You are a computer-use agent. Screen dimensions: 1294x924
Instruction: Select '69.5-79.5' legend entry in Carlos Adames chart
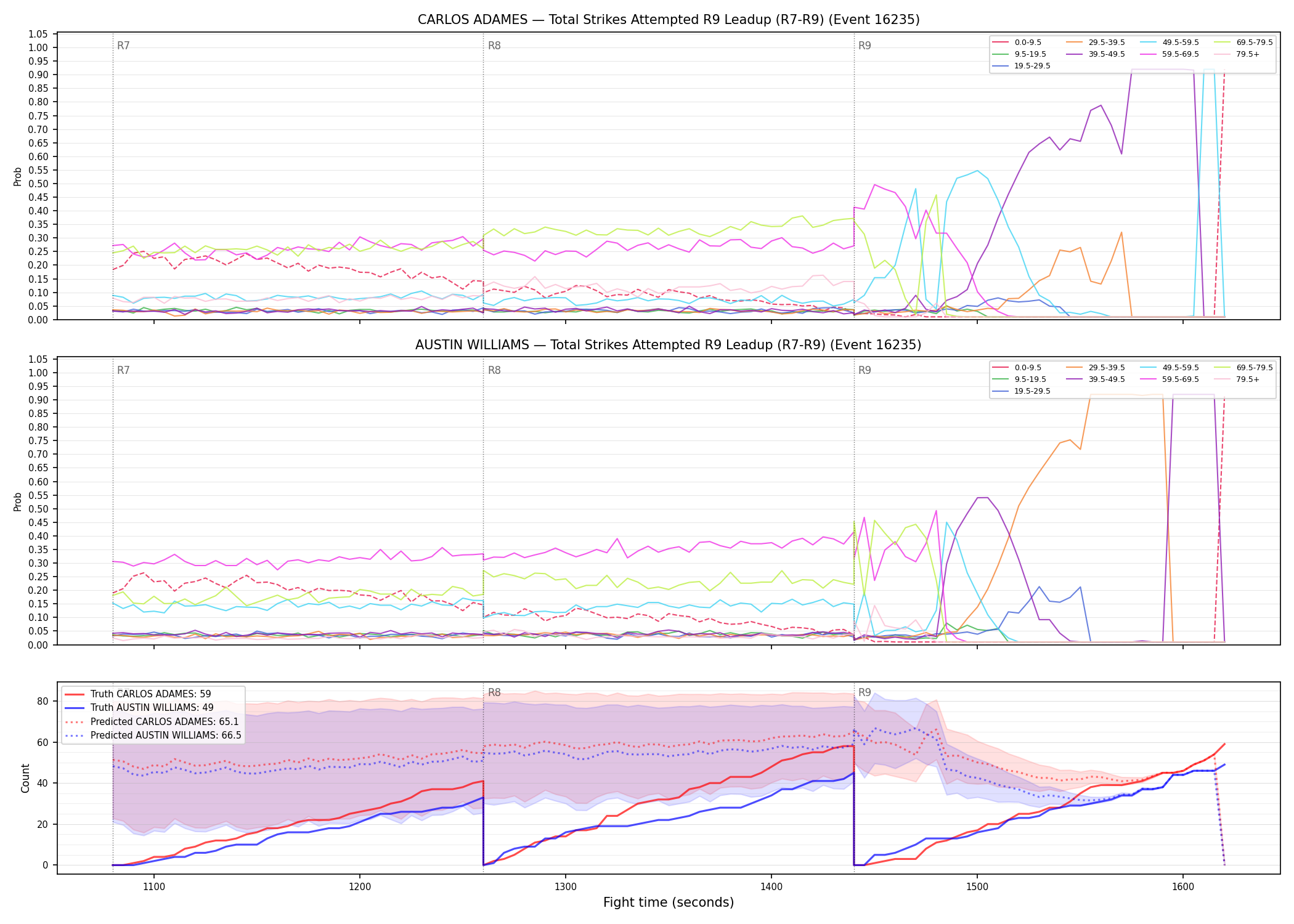(1243, 43)
